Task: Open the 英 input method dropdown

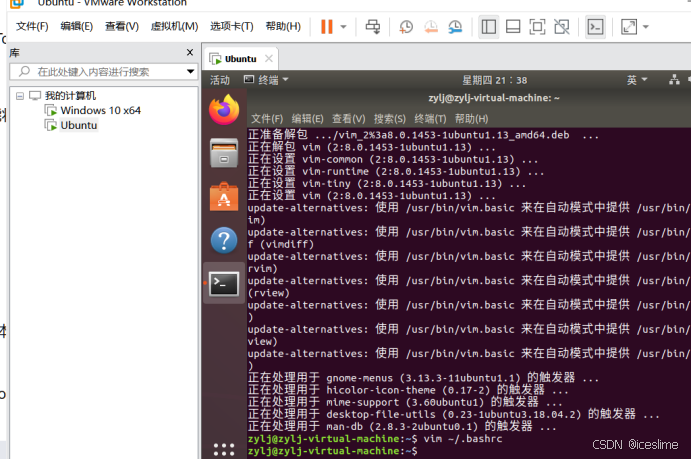Action: coord(637,80)
